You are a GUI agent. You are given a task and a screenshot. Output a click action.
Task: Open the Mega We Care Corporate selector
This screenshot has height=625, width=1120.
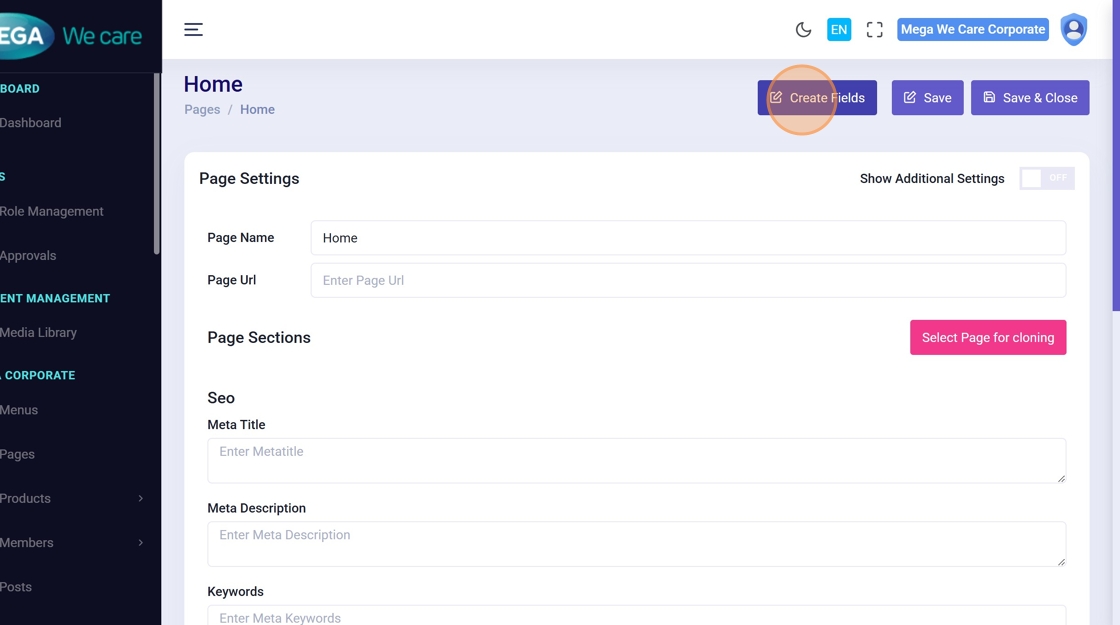[972, 30]
